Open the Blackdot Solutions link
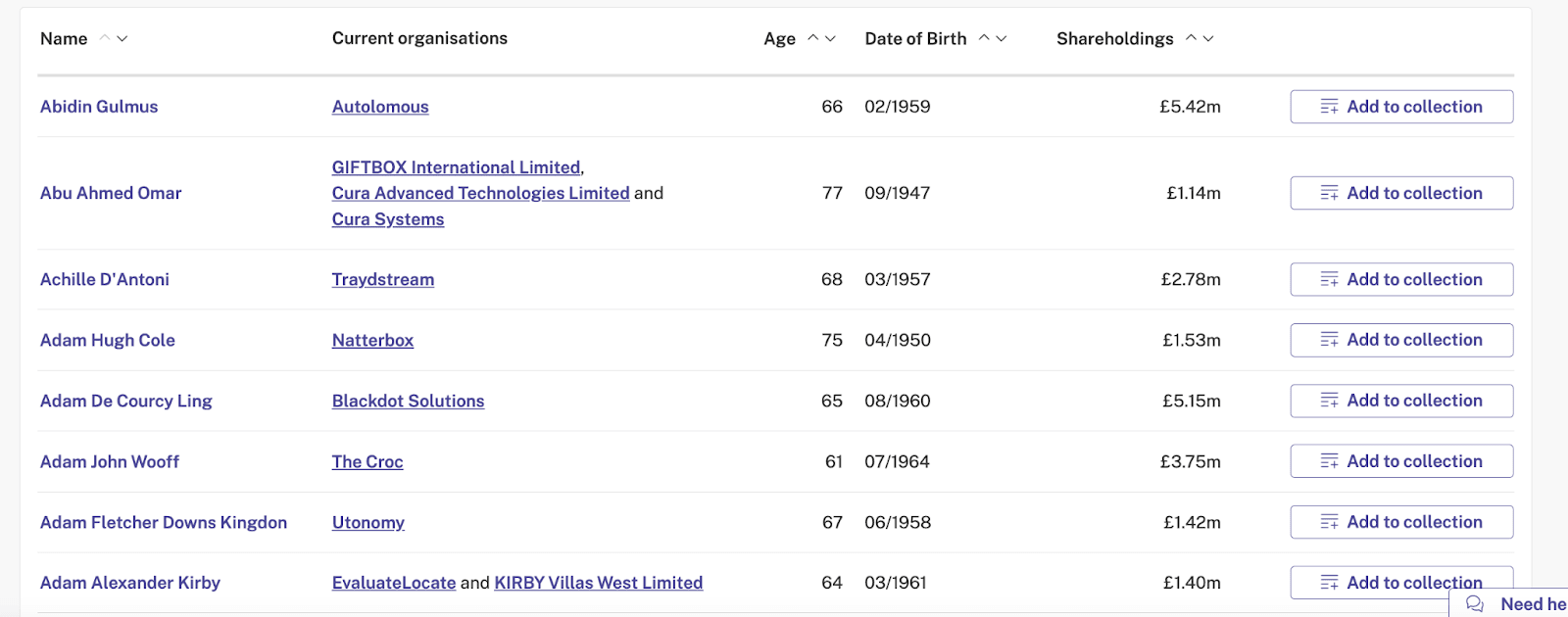This screenshot has width=1568, height=617. (408, 401)
